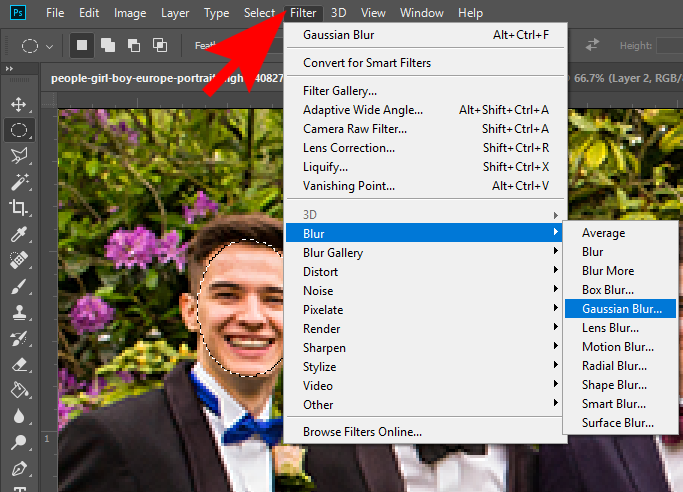Screen dimensions: 683x492
Task: Choose Convert for Smart Filters
Action: click(425, 63)
